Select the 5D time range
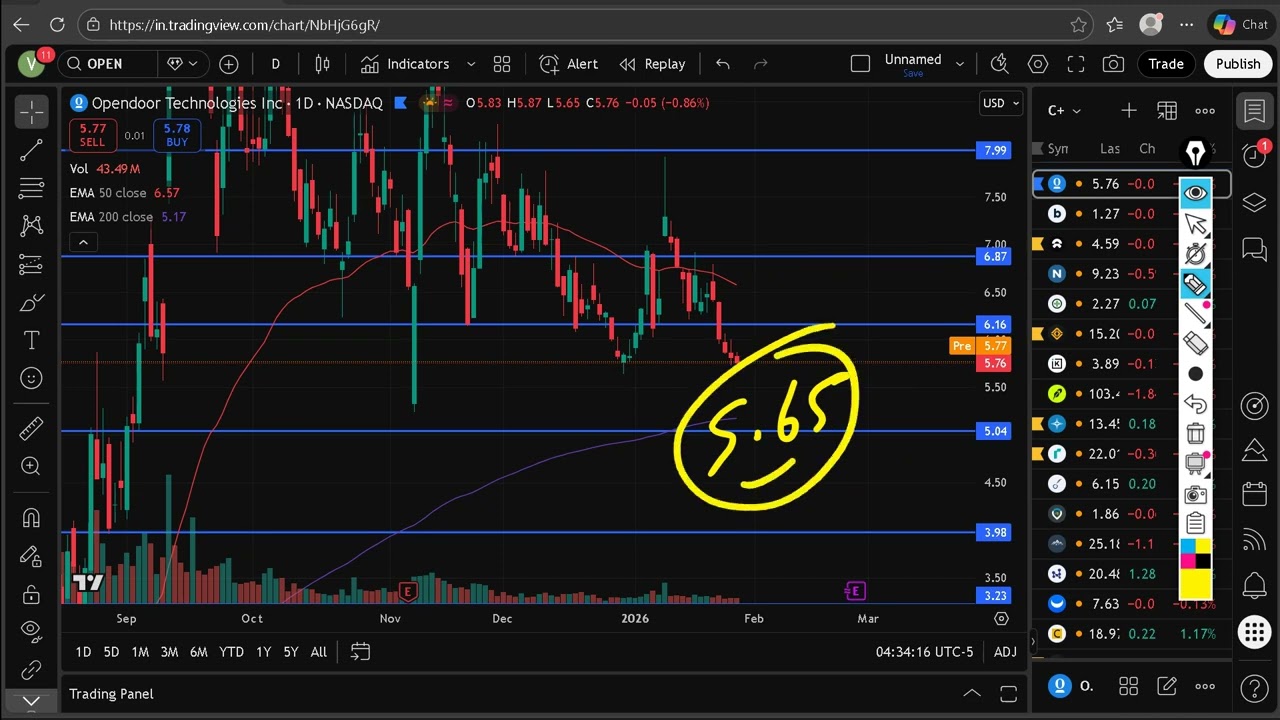The width and height of the screenshot is (1280, 720). click(x=111, y=652)
